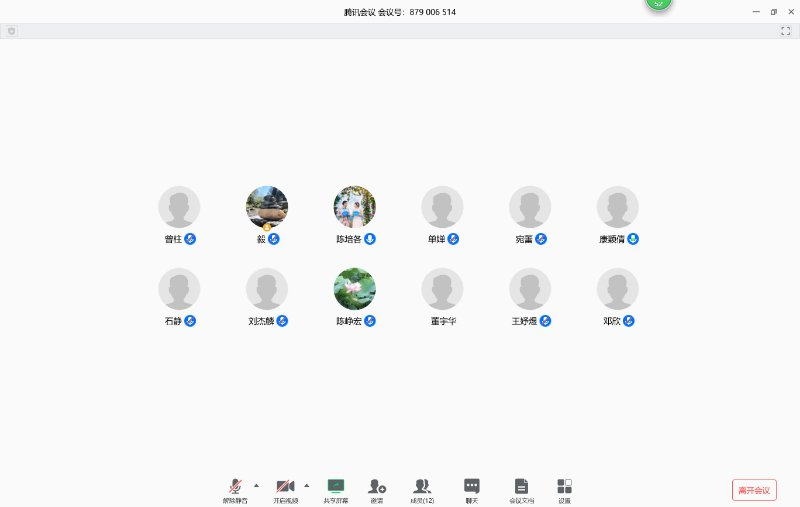800x507 pixels.
Task: Expand audio options arrow beside microphone
Action: click(256, 485)
